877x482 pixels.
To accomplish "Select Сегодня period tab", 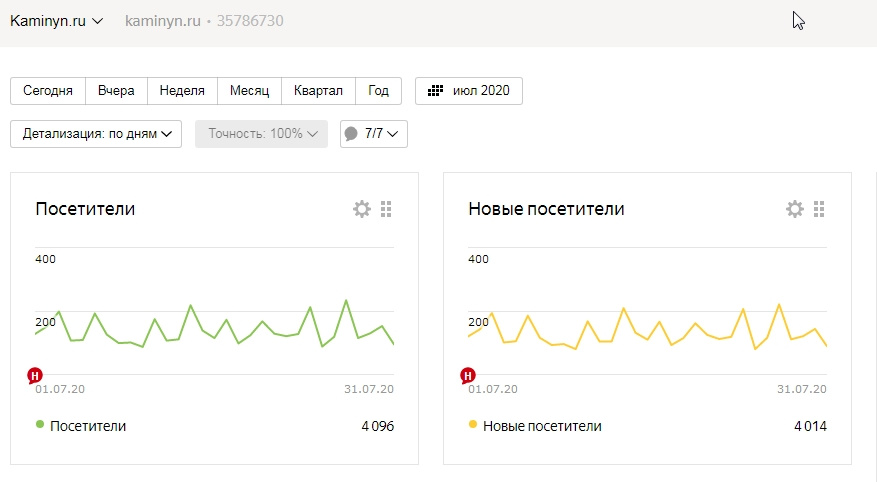I will [x=48, y=91].
